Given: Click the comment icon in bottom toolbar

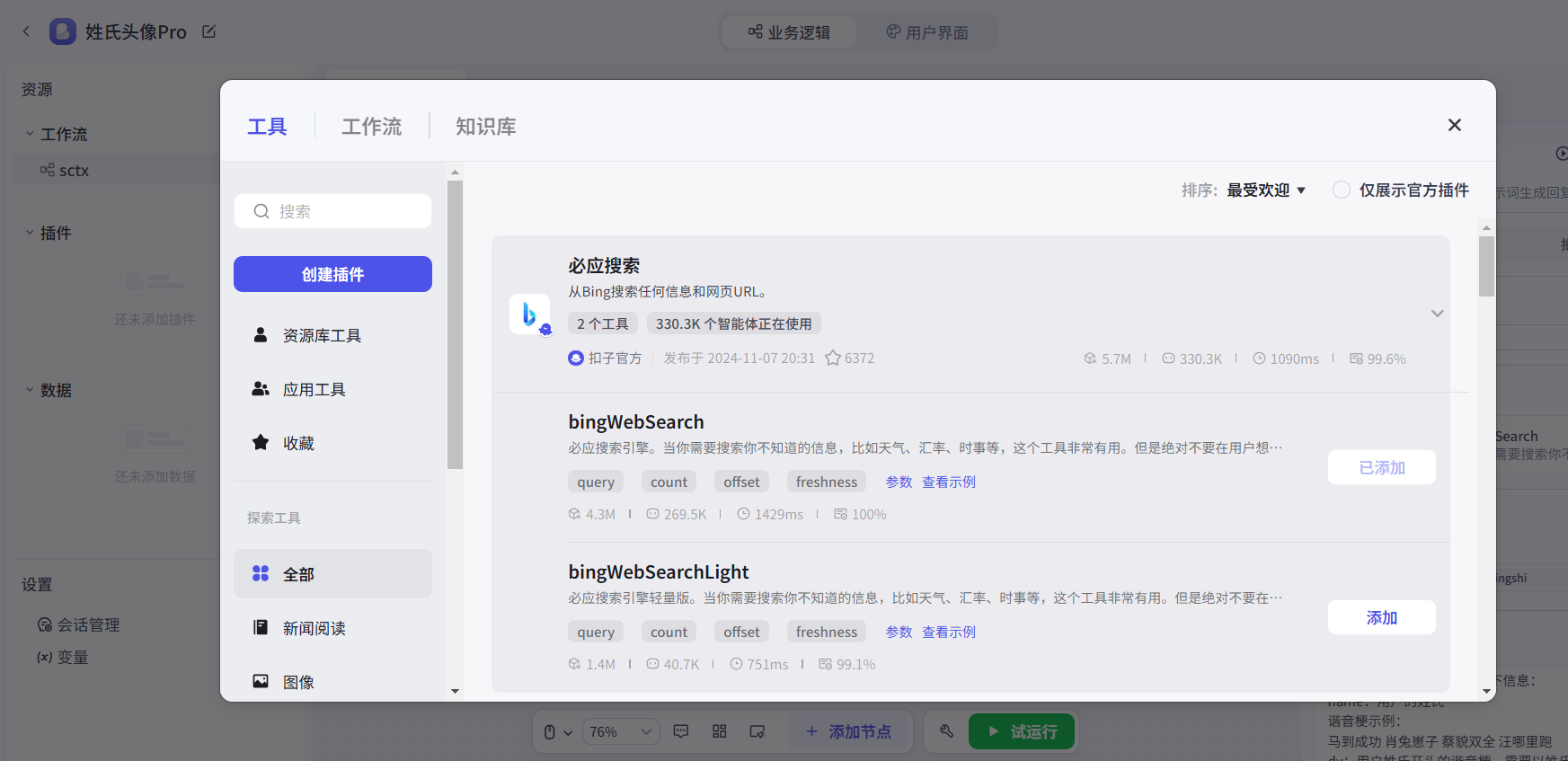Looking at the screenshot, I should (x=681, y=731).
